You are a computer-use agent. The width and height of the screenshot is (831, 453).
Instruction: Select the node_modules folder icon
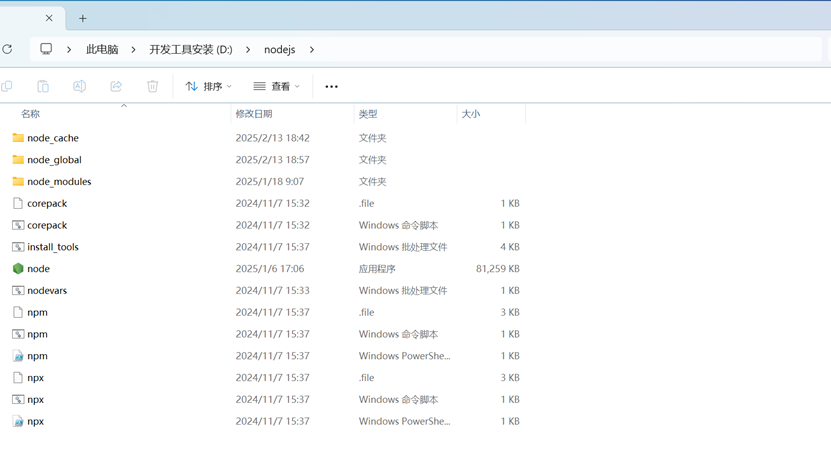pos(18,181)
